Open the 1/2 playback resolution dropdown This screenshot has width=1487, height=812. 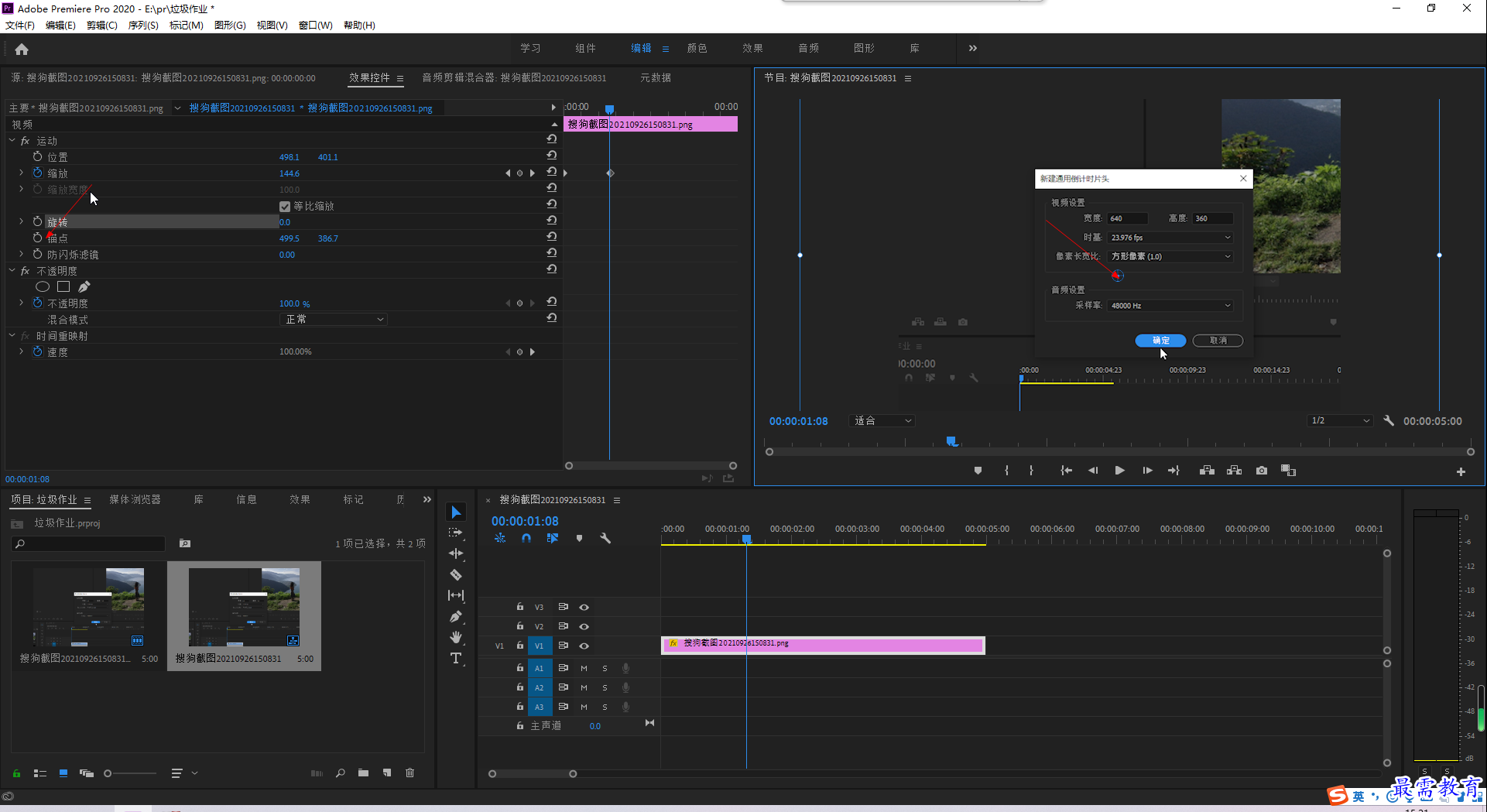tap(1340, 421)
